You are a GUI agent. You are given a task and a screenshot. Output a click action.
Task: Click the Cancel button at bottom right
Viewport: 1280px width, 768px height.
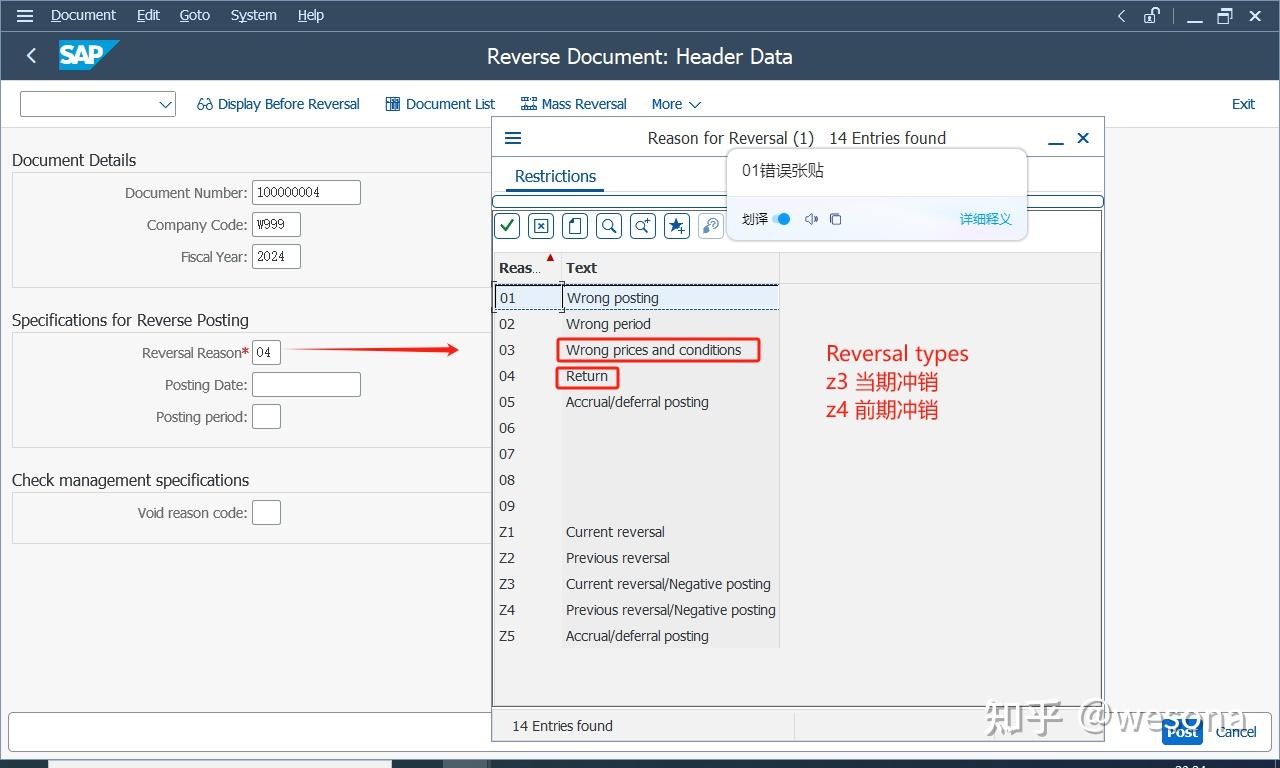point(1236,732)
